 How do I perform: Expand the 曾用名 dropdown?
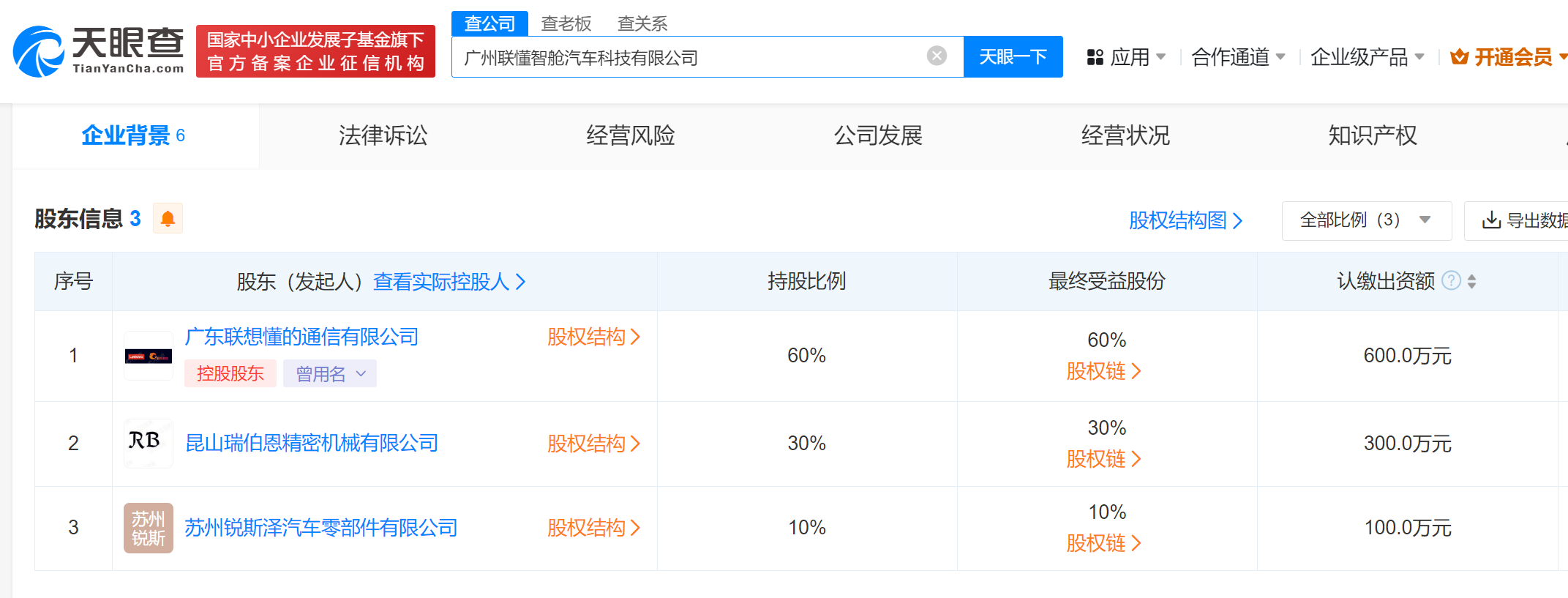point(330,374)
